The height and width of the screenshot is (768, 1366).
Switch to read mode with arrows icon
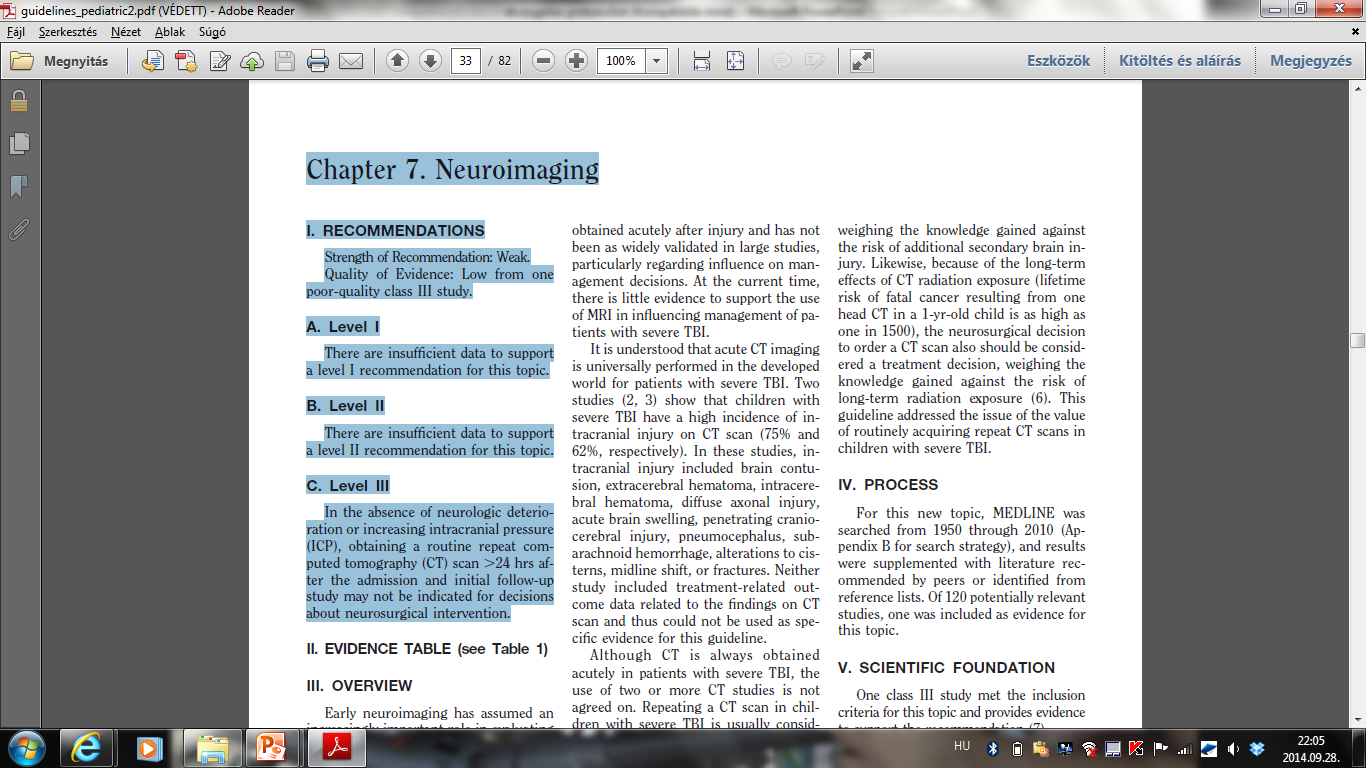tap(861, 61)
